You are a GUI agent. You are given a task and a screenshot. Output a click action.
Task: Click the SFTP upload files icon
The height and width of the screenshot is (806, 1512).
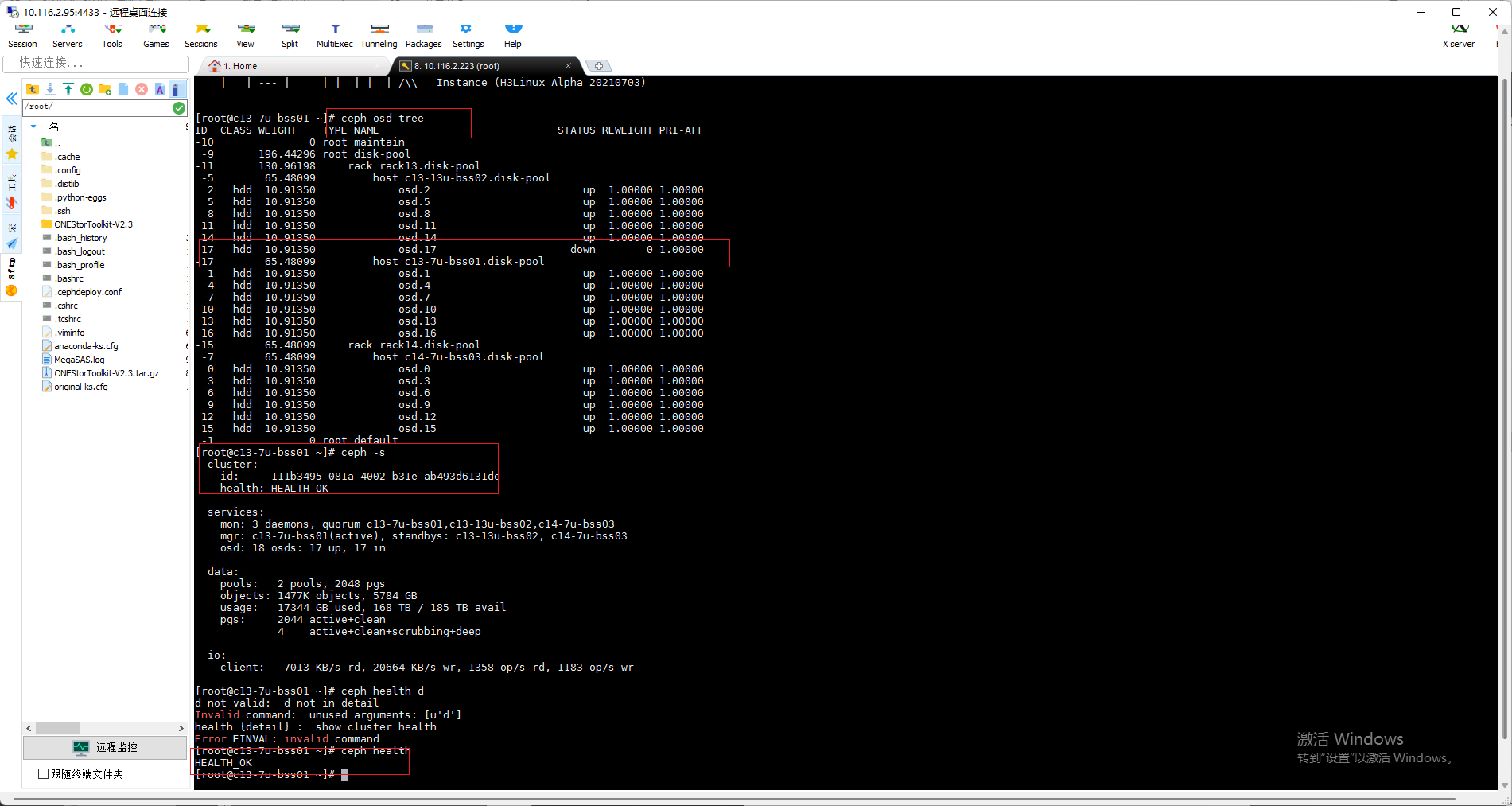tap(68, 89)
